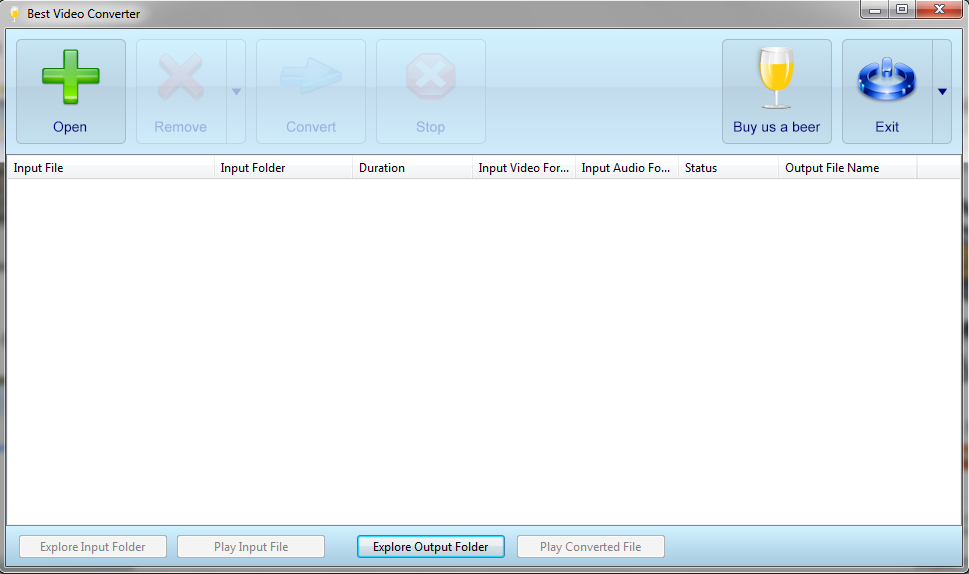Screen dimensions: 969x574
Task: Expand the Exit button dropdown arrow
Action: pos(942,91)
